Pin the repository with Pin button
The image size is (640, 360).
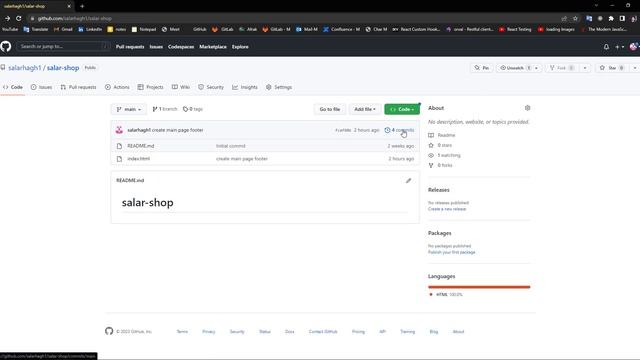pos(481,68)
